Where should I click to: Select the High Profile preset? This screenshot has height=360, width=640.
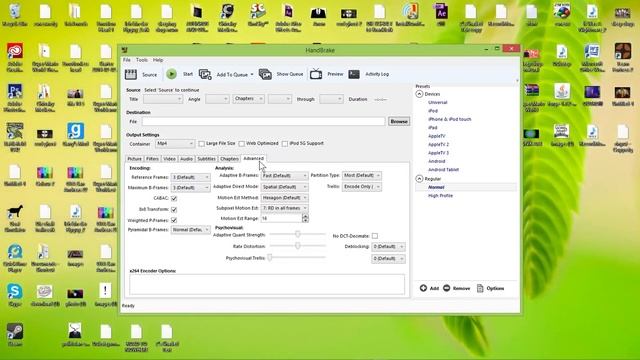coord(440,196)
